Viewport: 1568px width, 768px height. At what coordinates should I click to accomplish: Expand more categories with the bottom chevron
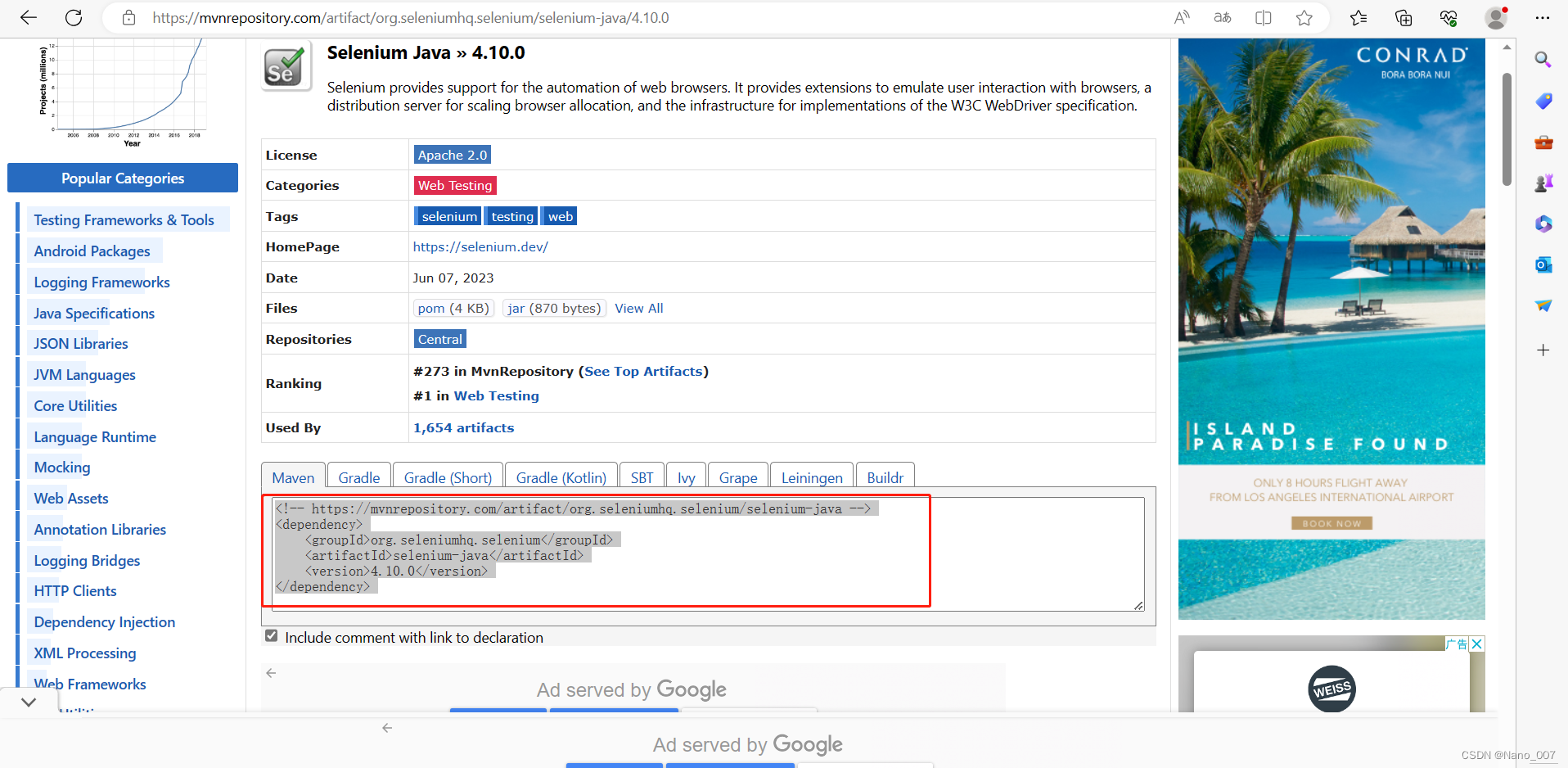[29, 702]
